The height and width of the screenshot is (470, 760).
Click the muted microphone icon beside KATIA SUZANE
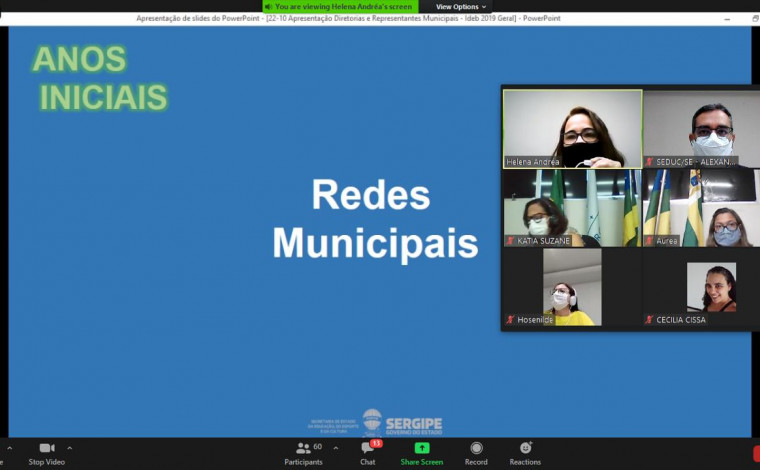tap(510, 241)
